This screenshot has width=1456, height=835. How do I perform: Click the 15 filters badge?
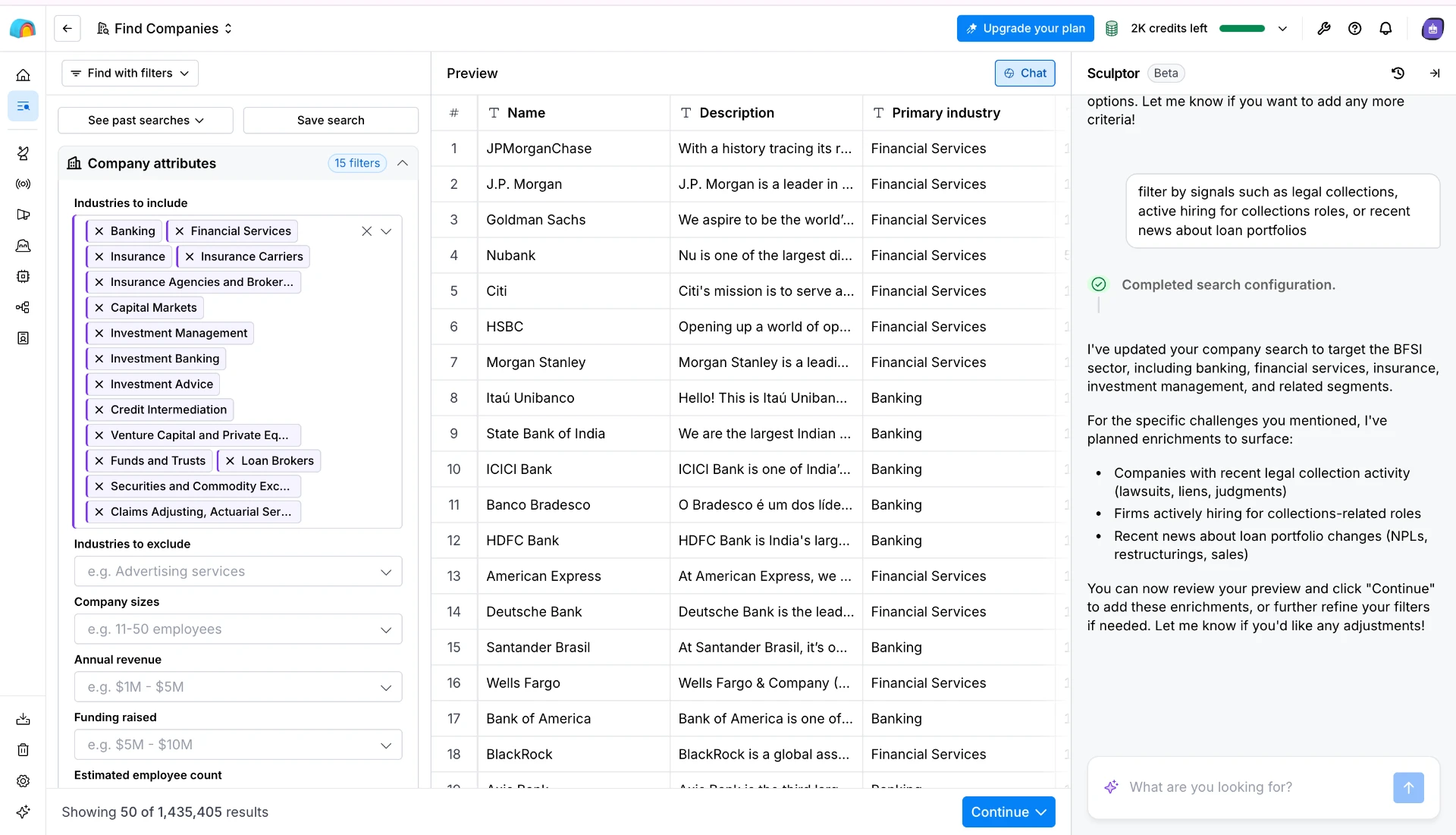pyautogui.click(x=357, y=164)
